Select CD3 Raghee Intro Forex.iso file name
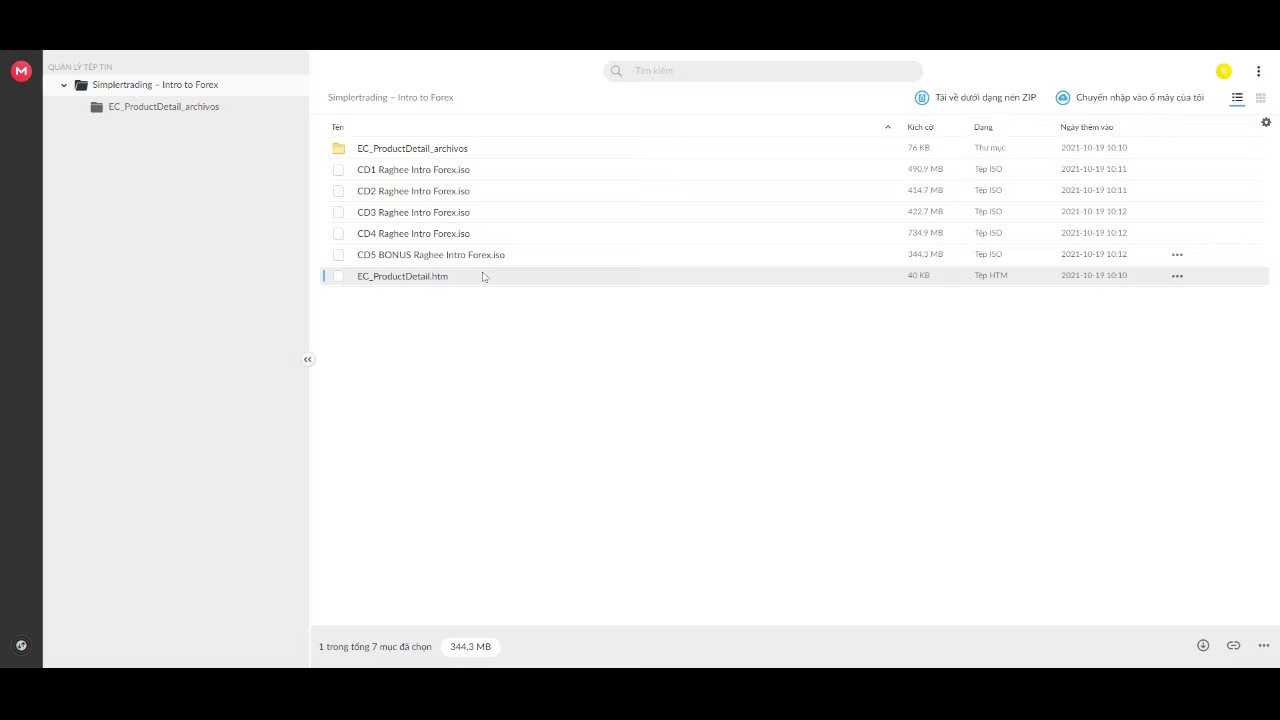This screenshot has height=720, width=1280. click(x=413, y=212)
